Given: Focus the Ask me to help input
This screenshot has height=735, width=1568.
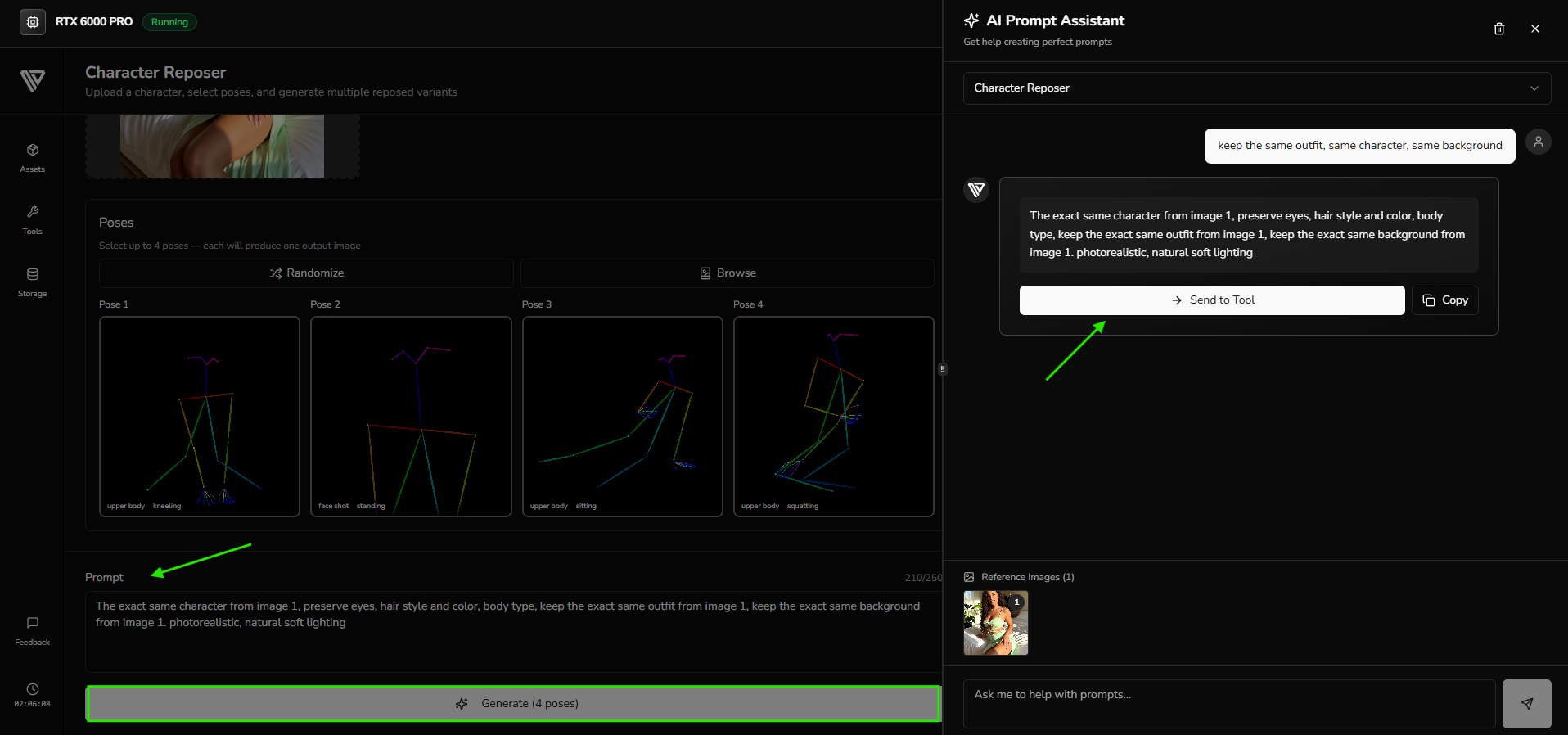Looking at the screenshot, I should (1228, 703).
